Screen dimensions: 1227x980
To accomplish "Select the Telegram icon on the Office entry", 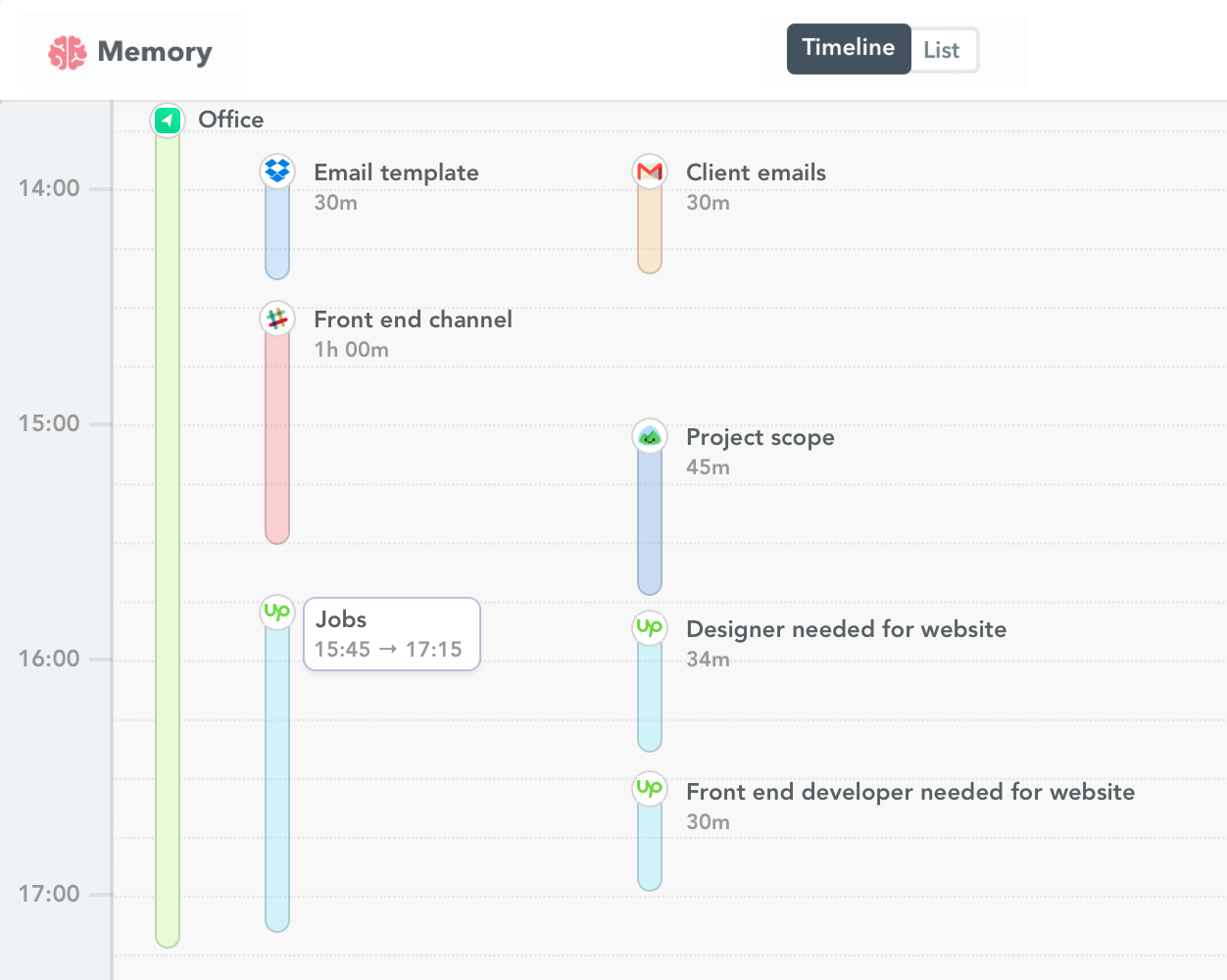I will (167, 120).
